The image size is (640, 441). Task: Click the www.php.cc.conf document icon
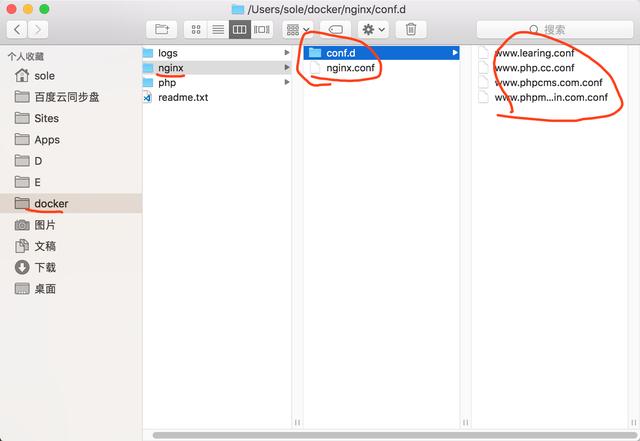[483, 67]
